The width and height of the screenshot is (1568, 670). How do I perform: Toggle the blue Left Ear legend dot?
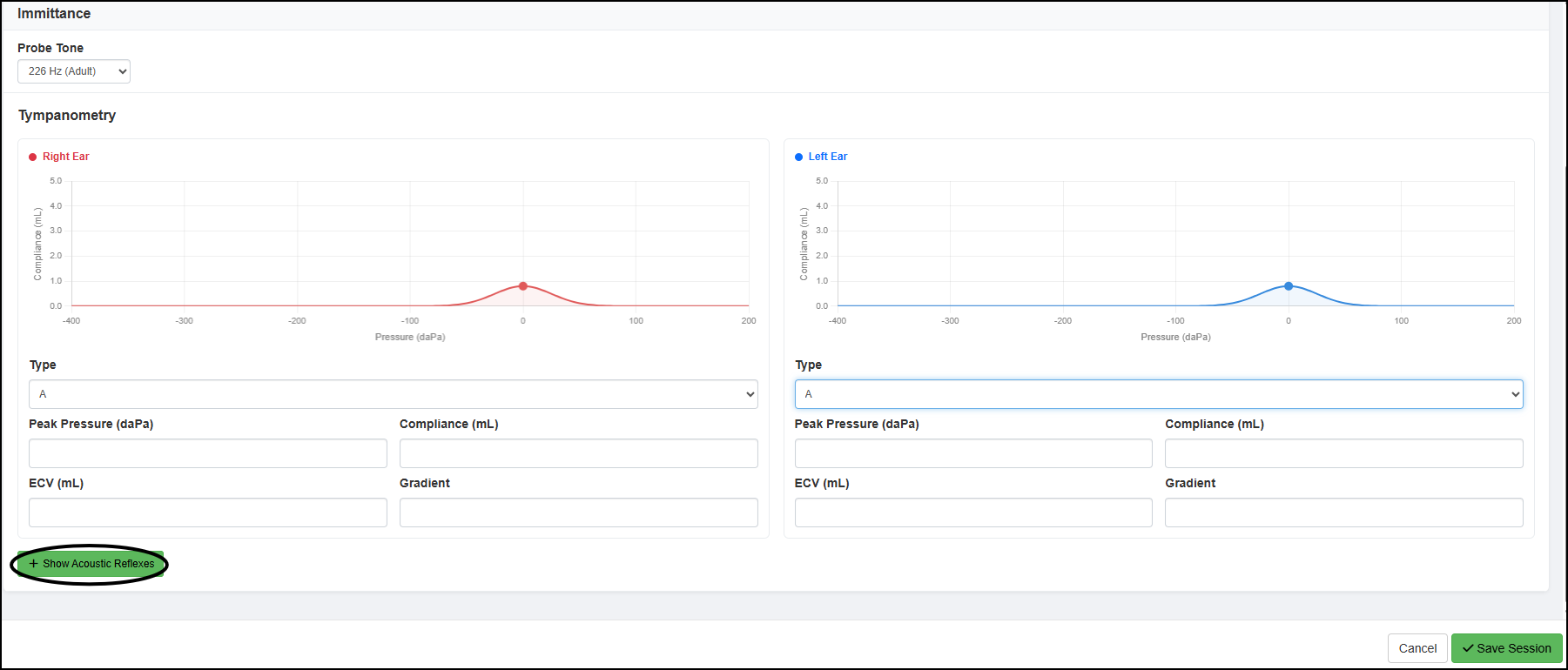(x=798, y=157)
